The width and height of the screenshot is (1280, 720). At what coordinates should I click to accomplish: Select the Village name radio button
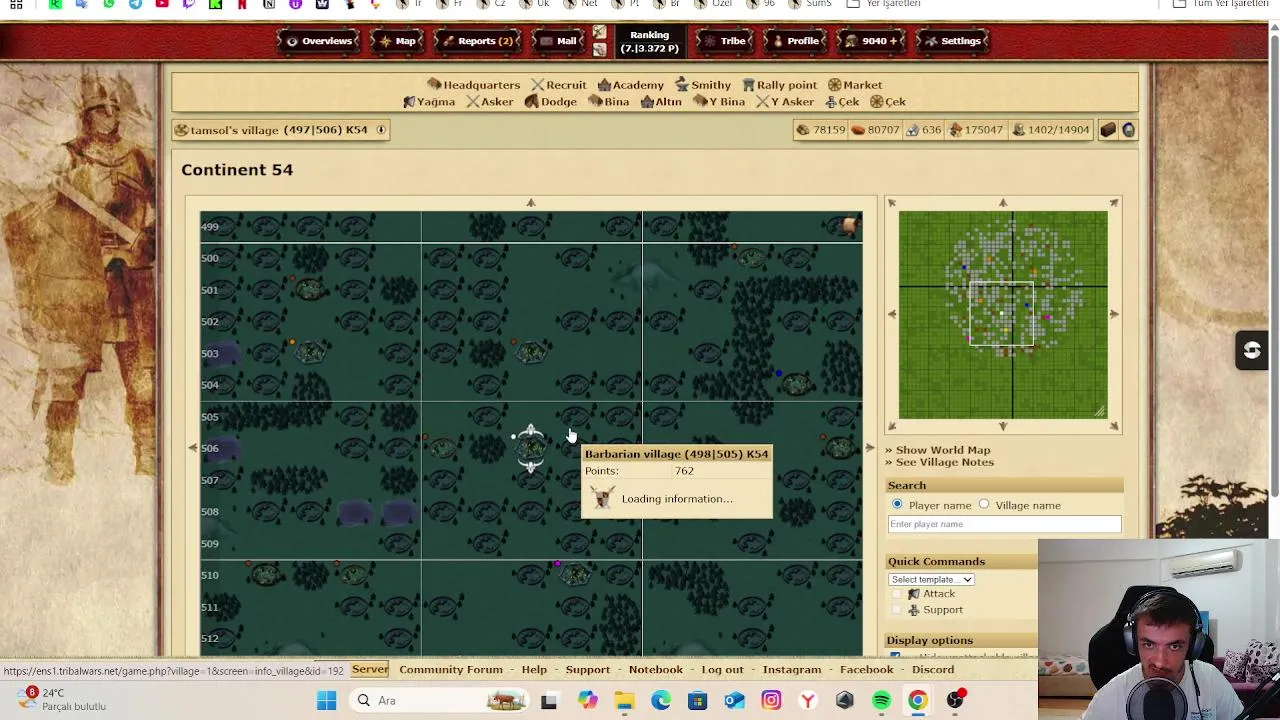pos(984,505)
